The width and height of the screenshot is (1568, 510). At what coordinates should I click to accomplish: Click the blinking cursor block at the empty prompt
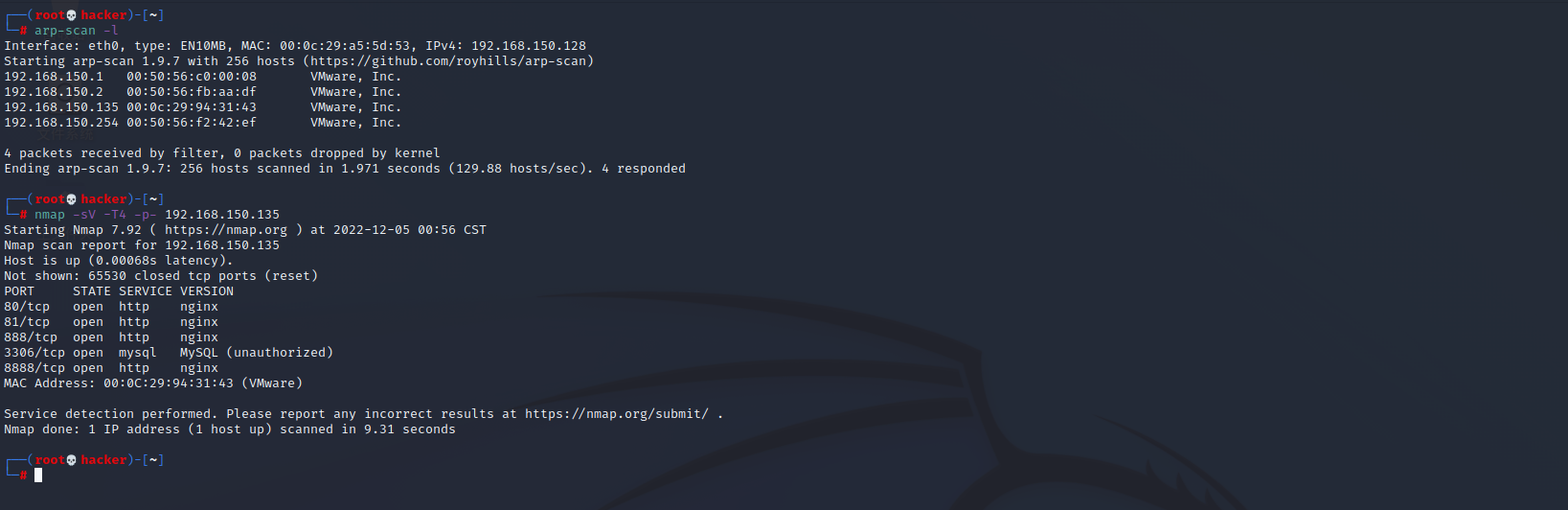(x=38, y=475)
